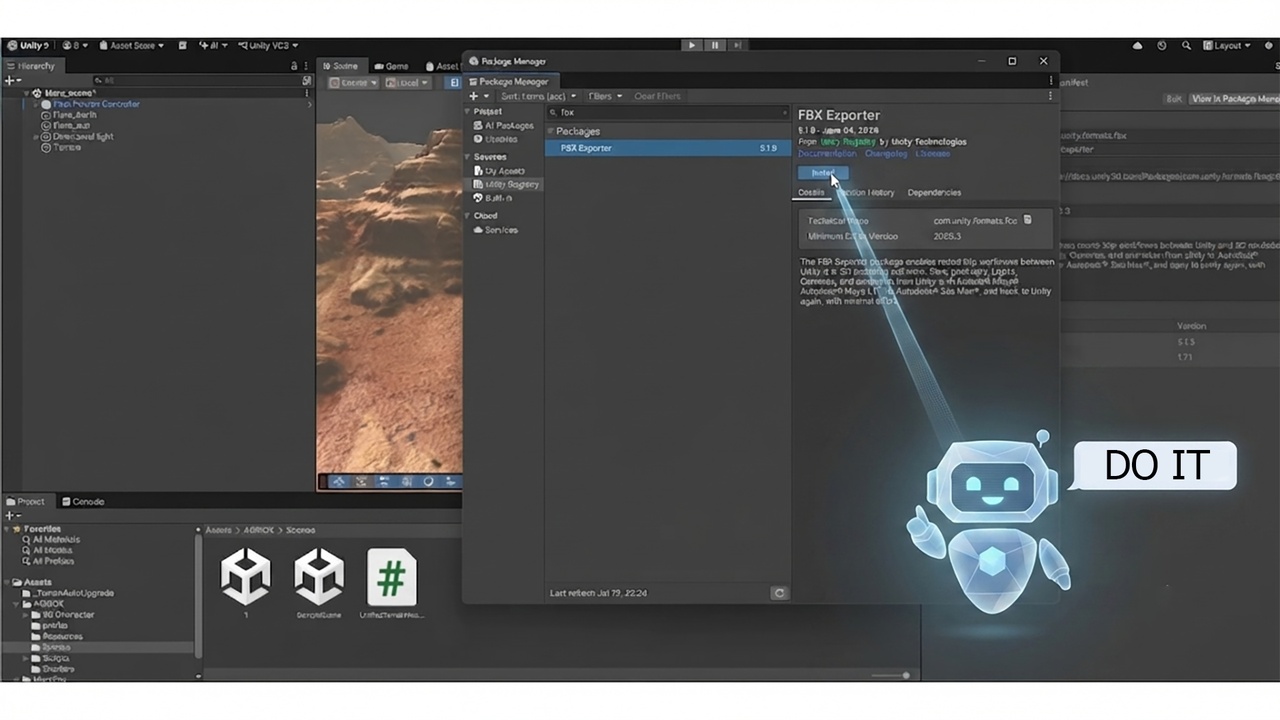Open the C# script asset thumbnail
Viewport: 1280px width, 720px height.
click(391, 578)
